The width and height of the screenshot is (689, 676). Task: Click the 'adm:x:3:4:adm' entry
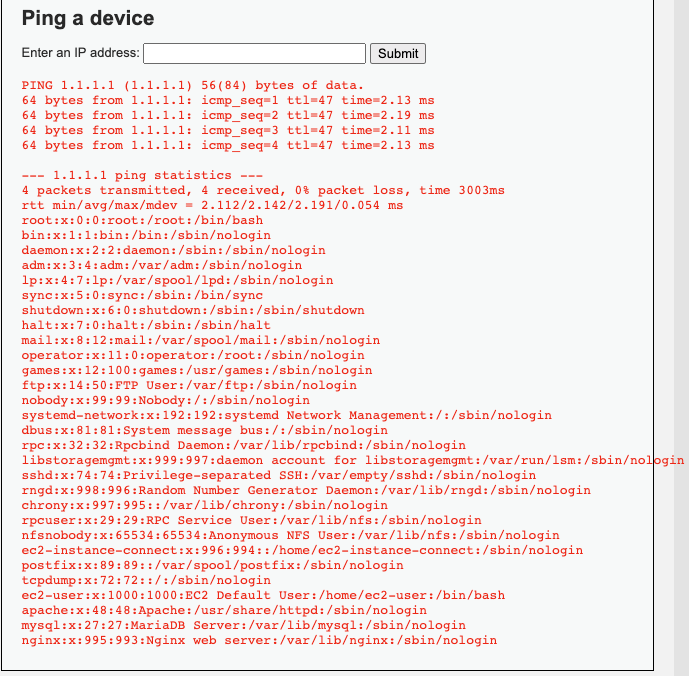coord(162,265)
